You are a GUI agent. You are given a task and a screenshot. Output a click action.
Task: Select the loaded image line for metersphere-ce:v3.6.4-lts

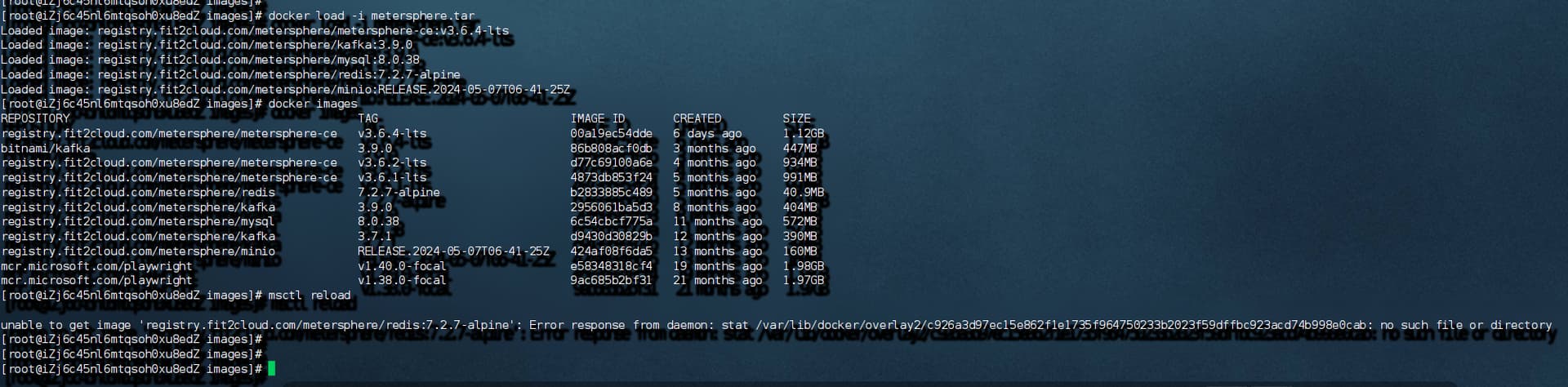pos(255,30)
